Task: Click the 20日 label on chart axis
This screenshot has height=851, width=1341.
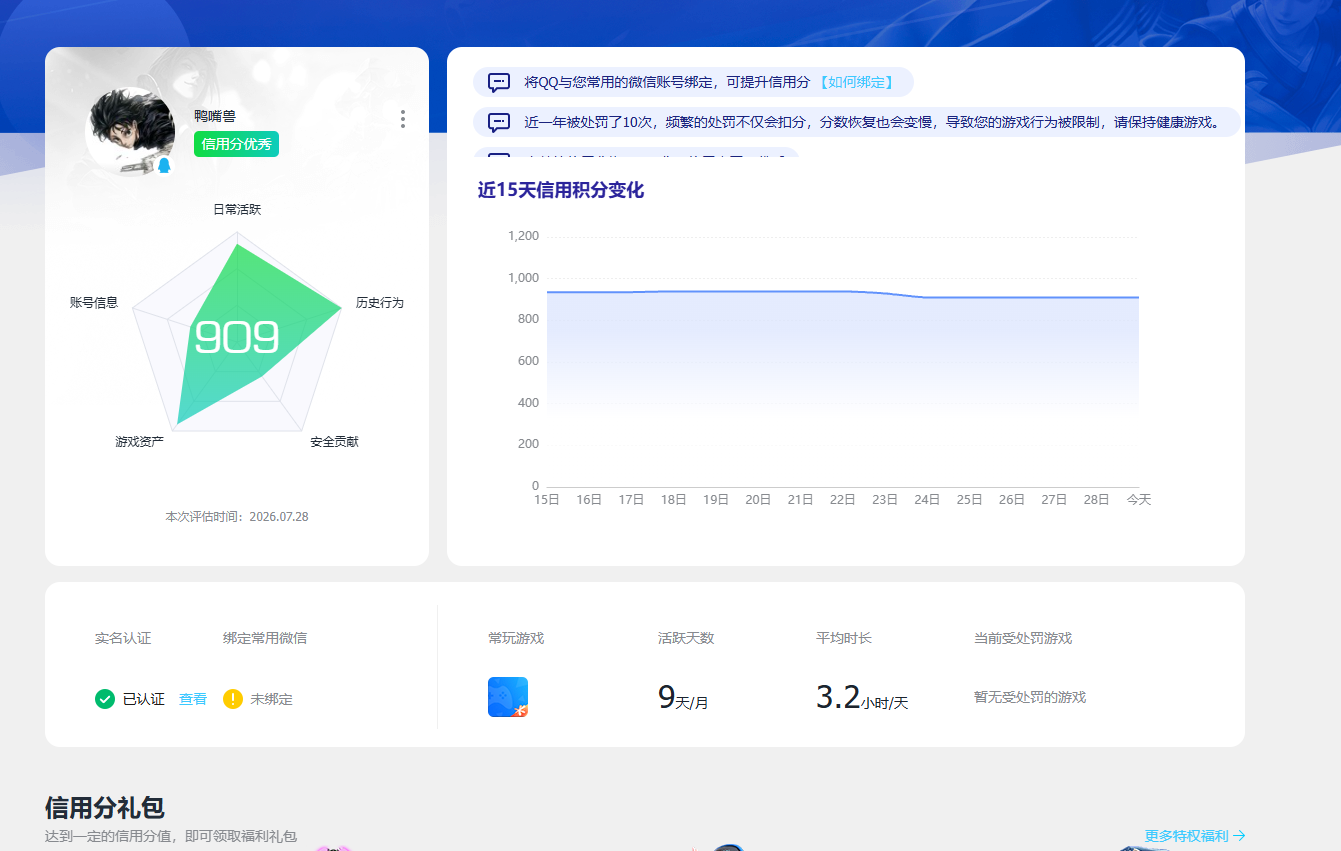Action: [758, 499]
